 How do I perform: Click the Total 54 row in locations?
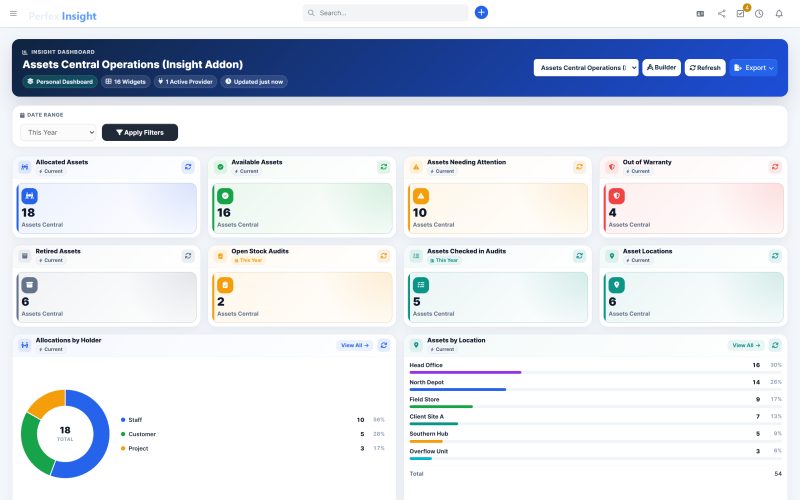point(595,474)
